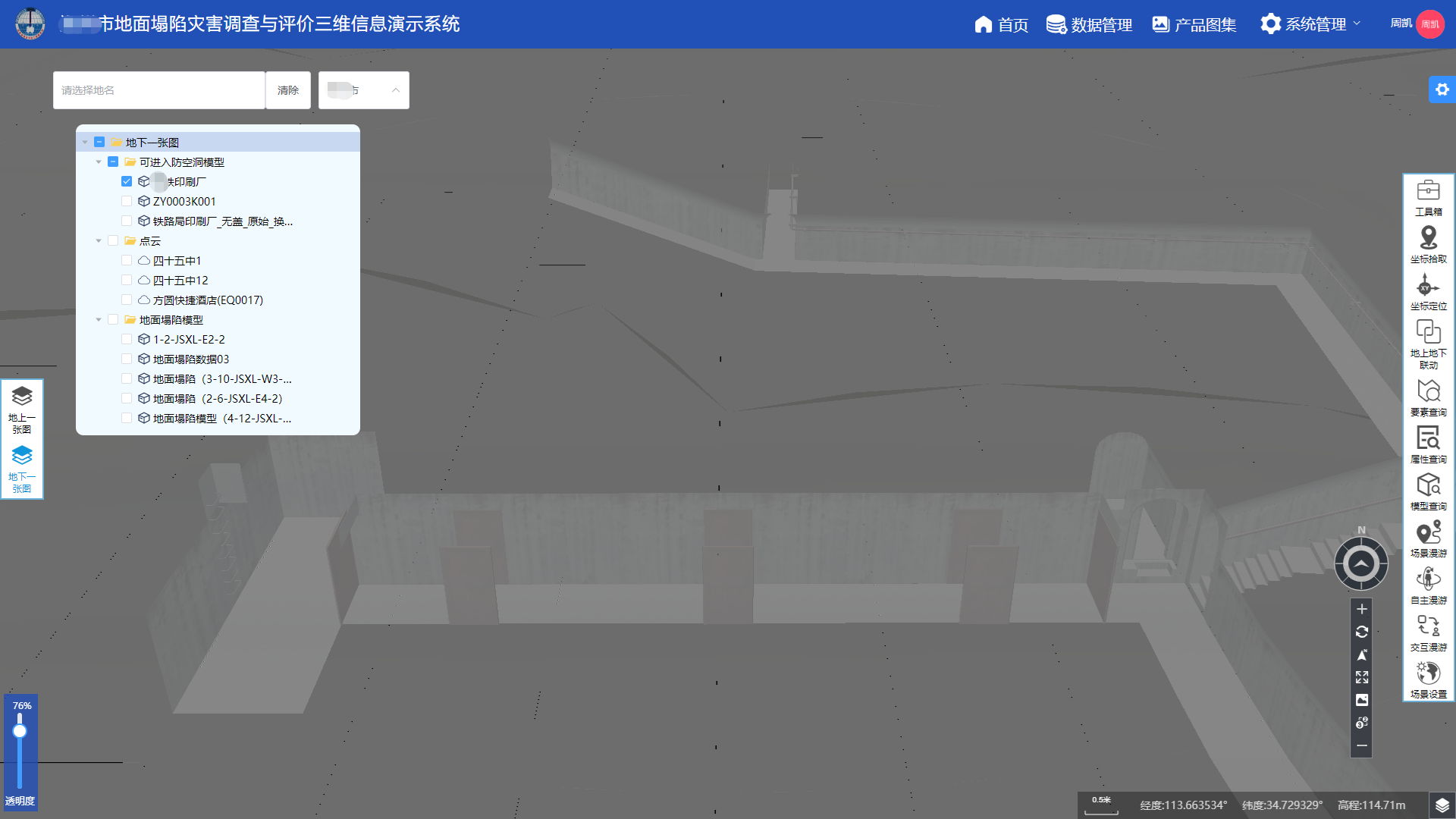Screen dimensions: 1456x819
Task: Open the 要素查询 feature query tool
Action: 1428,397
